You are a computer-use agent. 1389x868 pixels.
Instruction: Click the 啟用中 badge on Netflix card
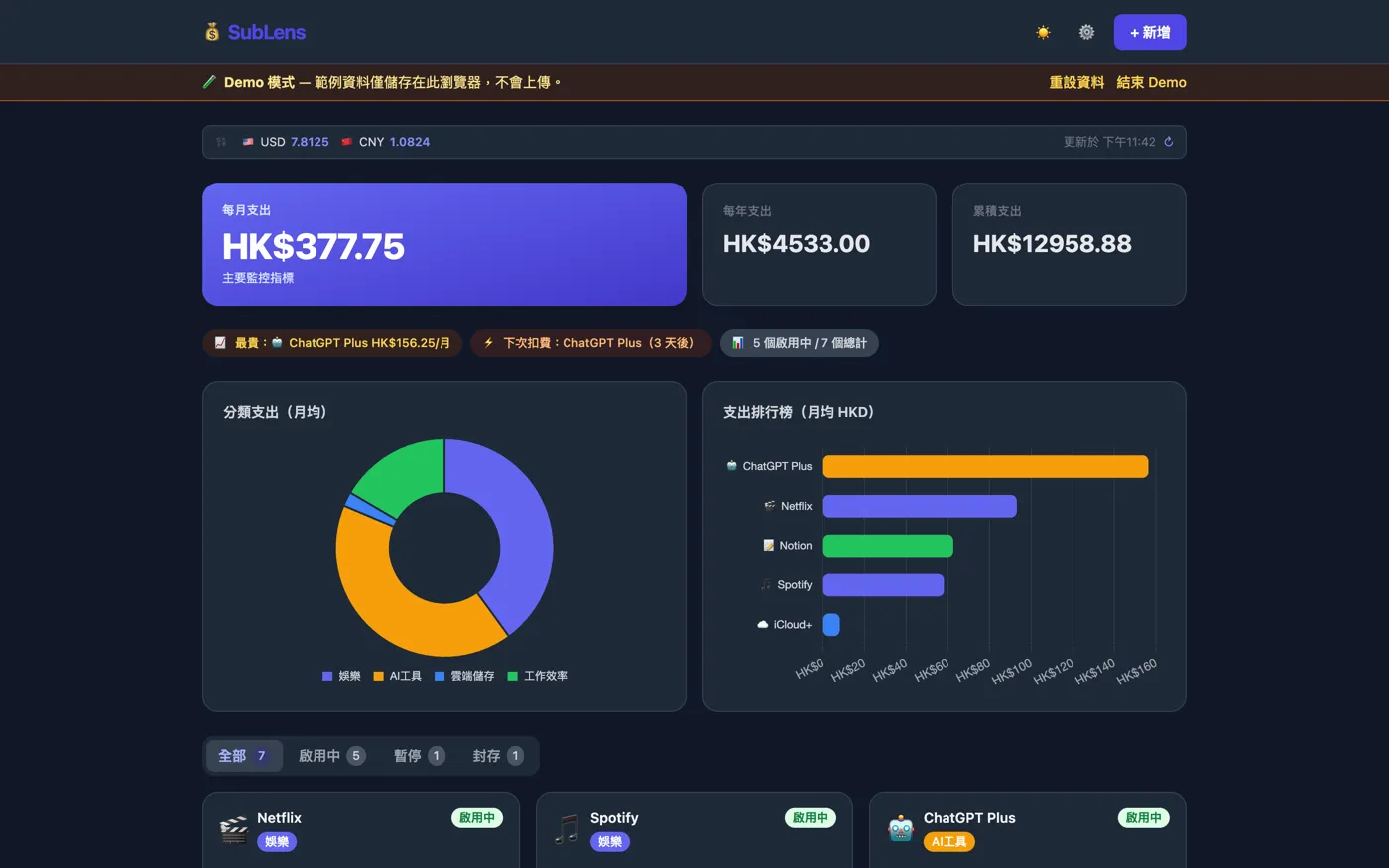click(477, 818)
